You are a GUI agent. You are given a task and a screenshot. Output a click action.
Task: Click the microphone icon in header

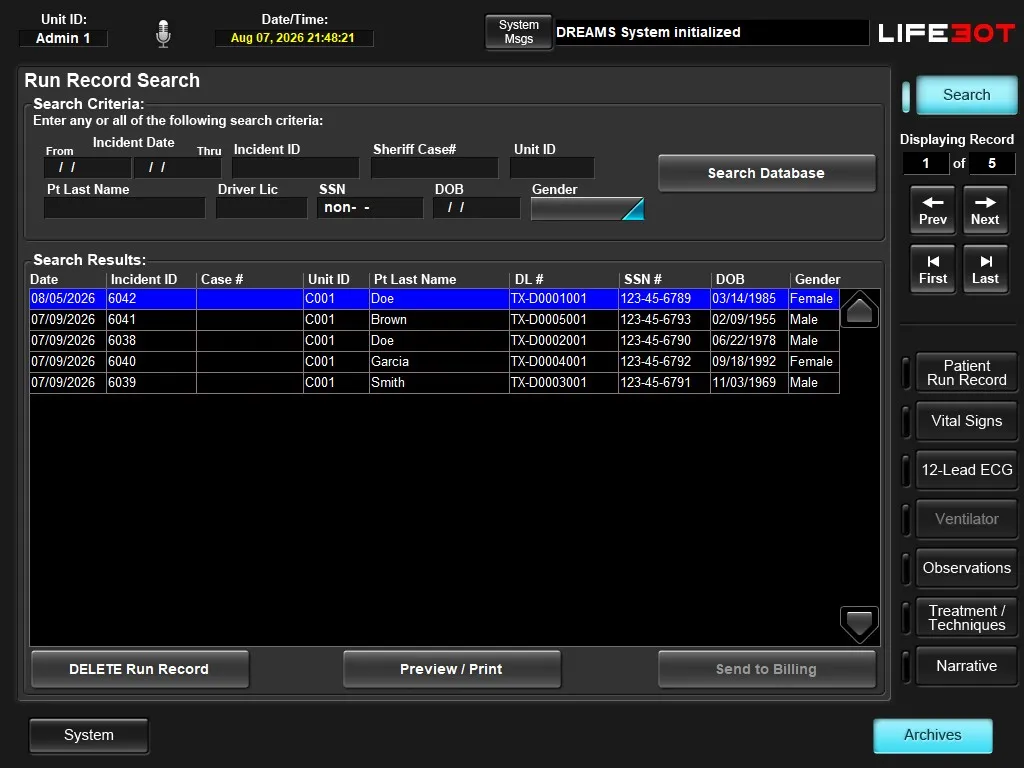(163, 33)
